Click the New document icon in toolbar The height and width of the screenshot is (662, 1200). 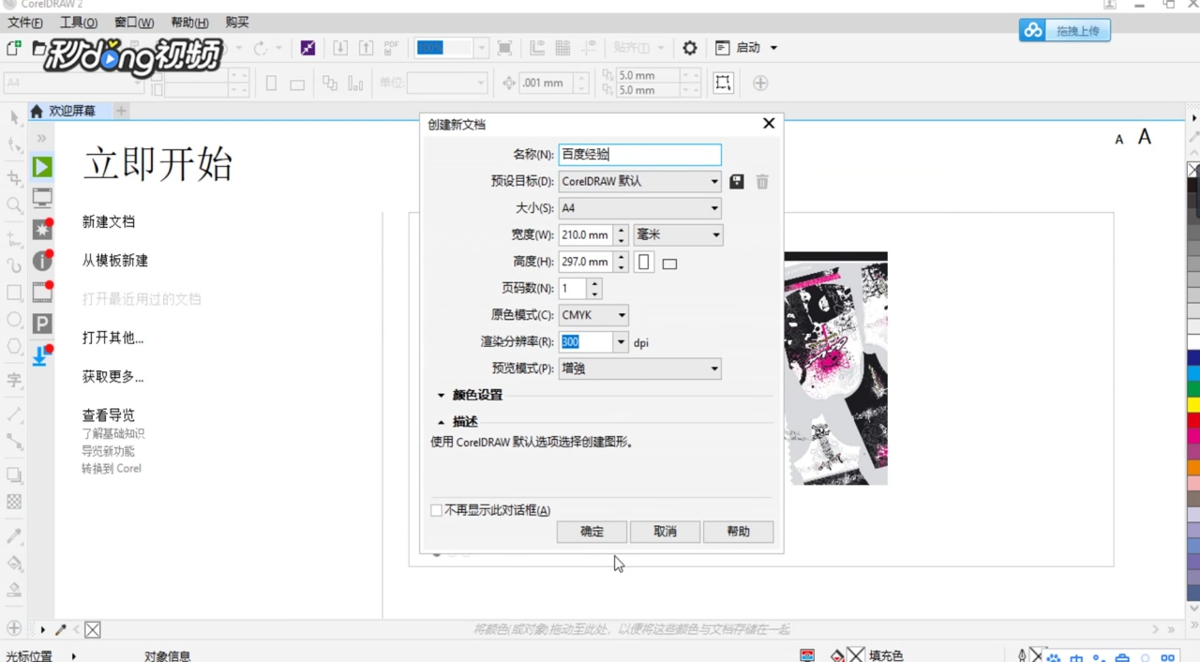14,48
